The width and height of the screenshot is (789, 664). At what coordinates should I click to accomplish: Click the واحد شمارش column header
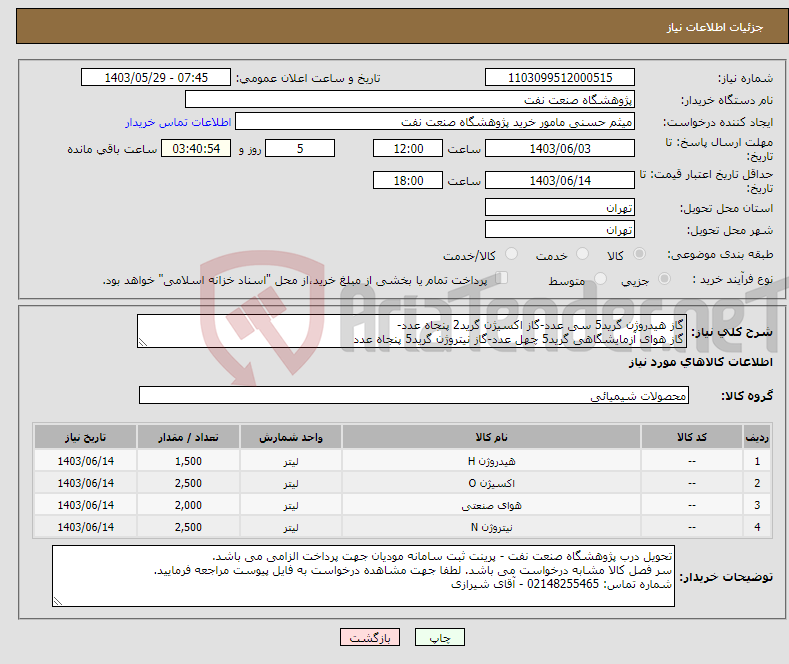(x=291, y=437)
